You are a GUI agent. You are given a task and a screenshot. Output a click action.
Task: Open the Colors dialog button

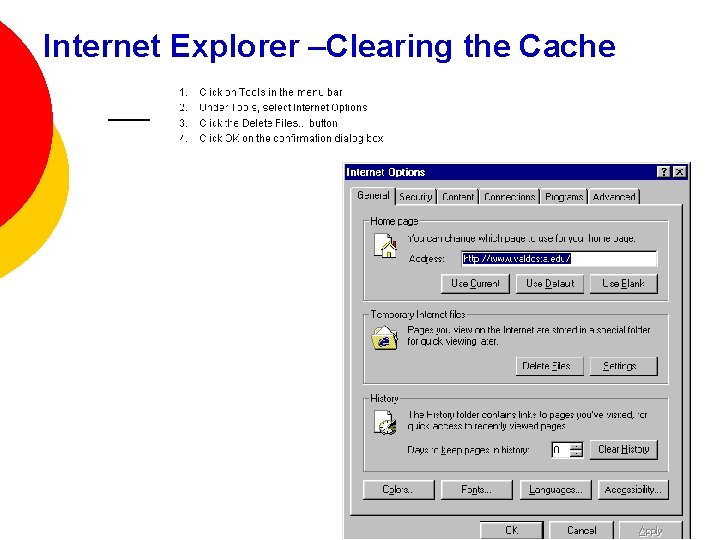pyautogui.click(x=399, y=489)
